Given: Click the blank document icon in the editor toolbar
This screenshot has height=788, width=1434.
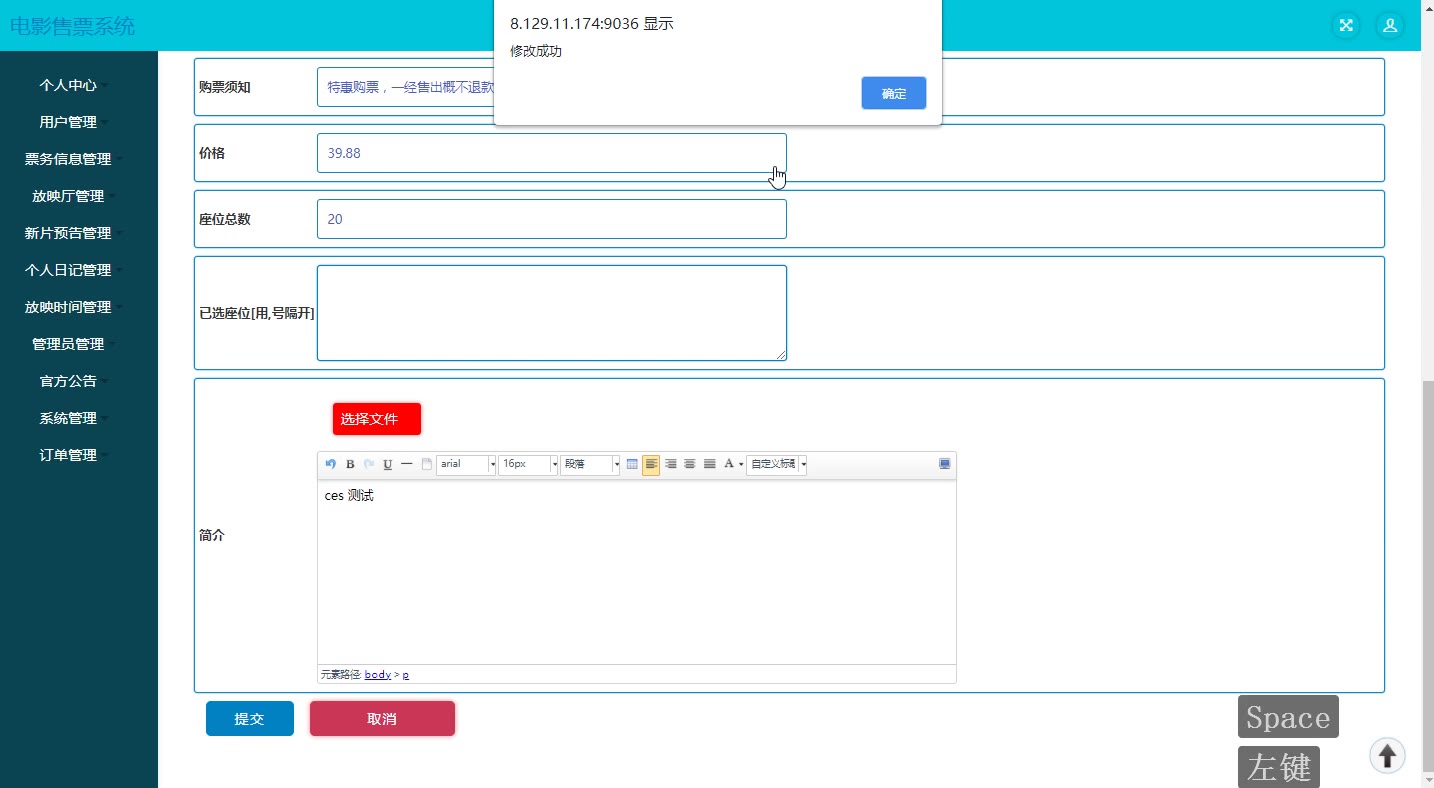Looking at the screenshot, I should (426, 464).
